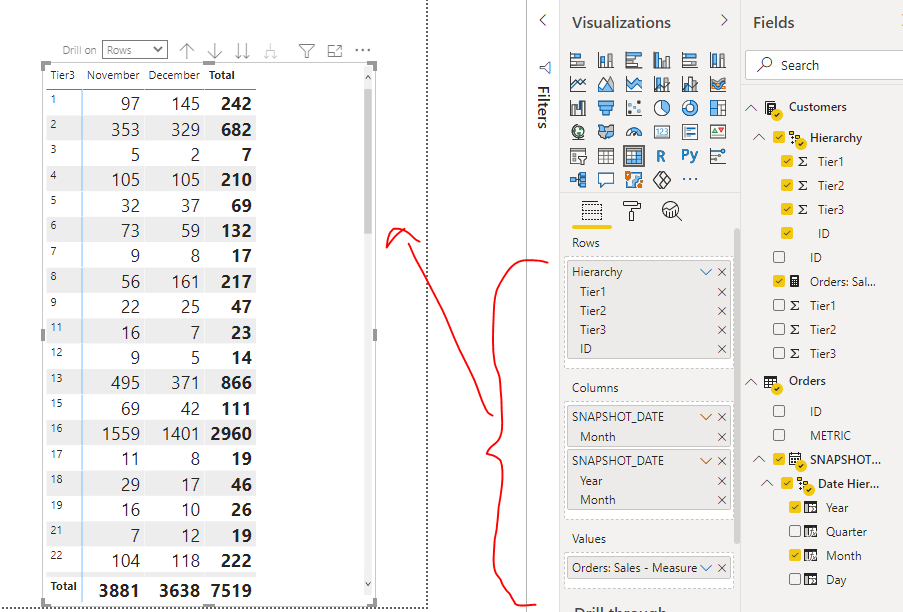Expand the Filters pane chevron
903x612 pixels.
542,21
